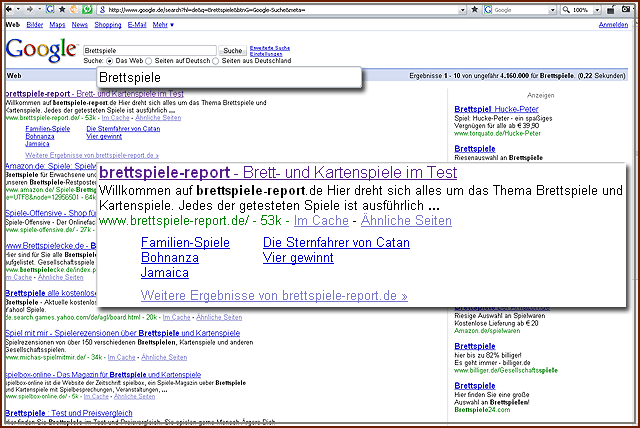Open the enlarged Bohnanza sitelink
640x428 pixels.
(x=170, y=257)
